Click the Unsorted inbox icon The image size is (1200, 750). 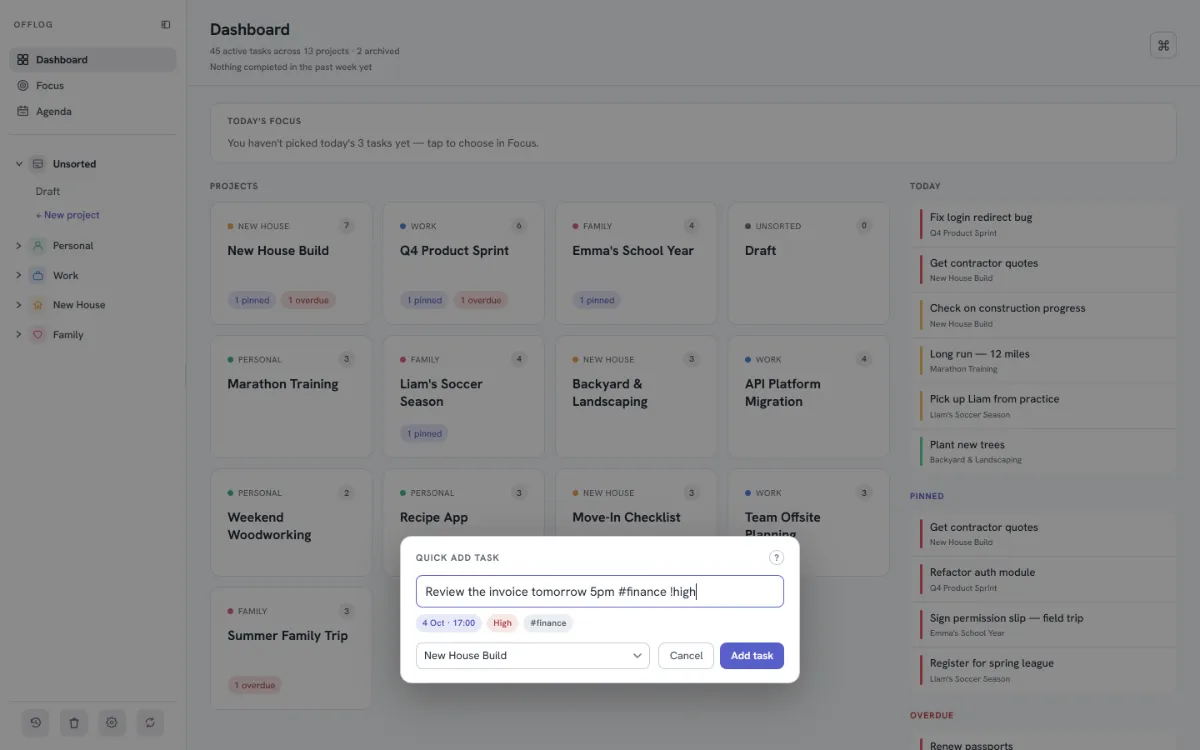(37, 164)
